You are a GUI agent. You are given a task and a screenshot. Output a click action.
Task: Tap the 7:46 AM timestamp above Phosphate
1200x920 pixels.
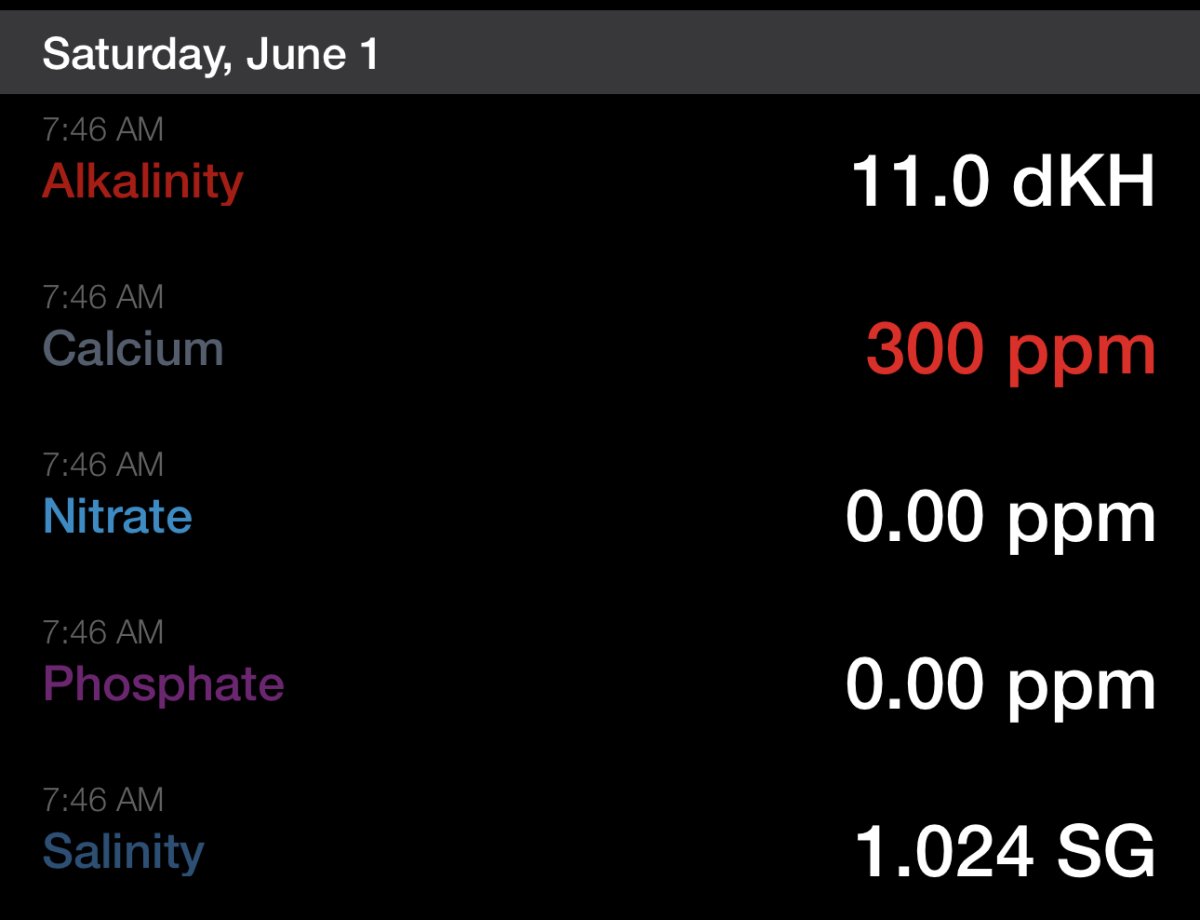click(102, 633)
